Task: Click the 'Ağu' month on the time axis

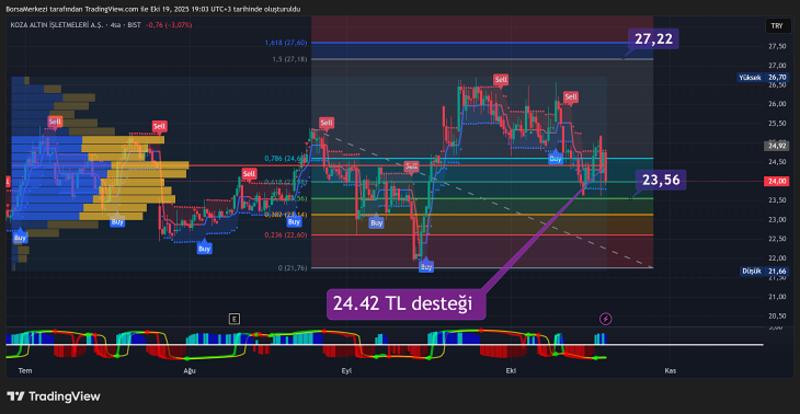Action: [190, 369]
